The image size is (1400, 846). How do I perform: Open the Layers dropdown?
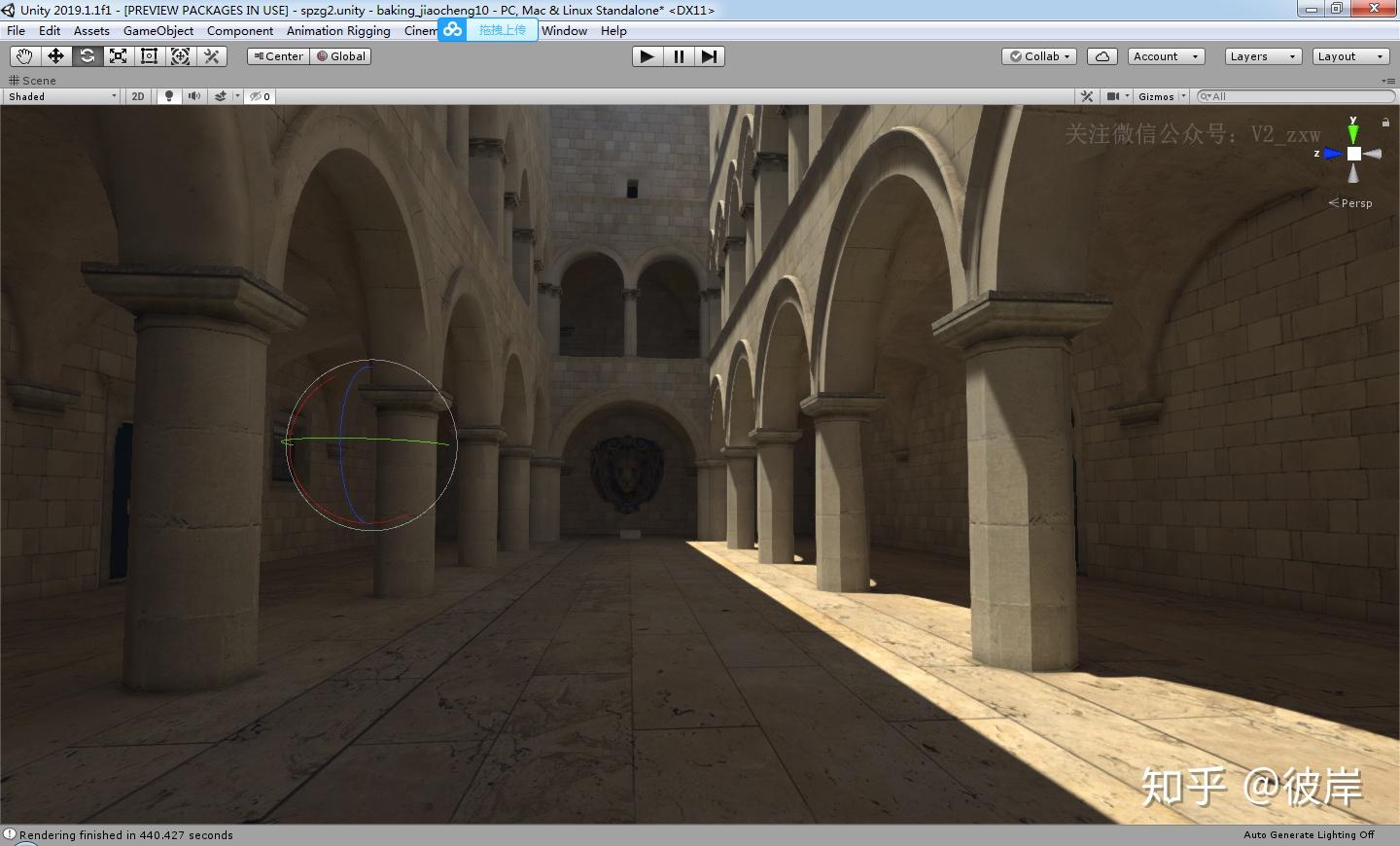(1263, 56)
